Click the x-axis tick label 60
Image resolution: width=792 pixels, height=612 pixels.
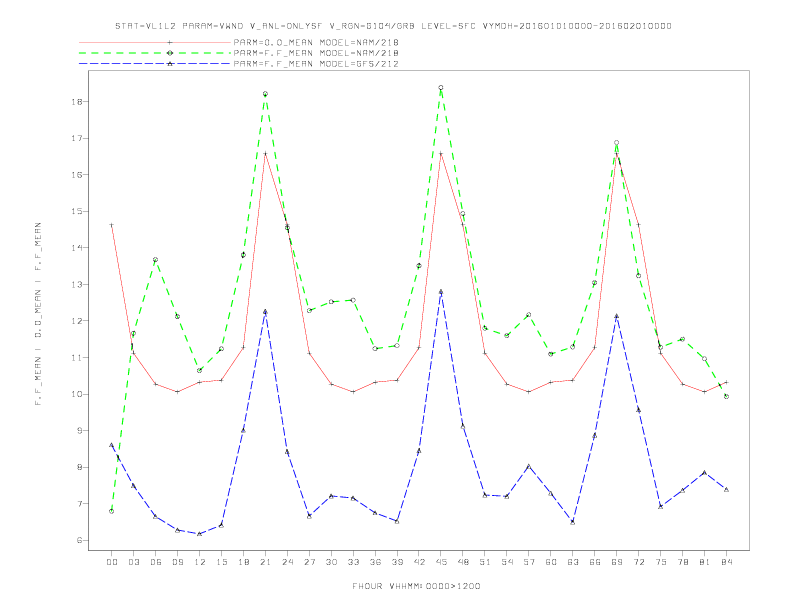(551, 562)
